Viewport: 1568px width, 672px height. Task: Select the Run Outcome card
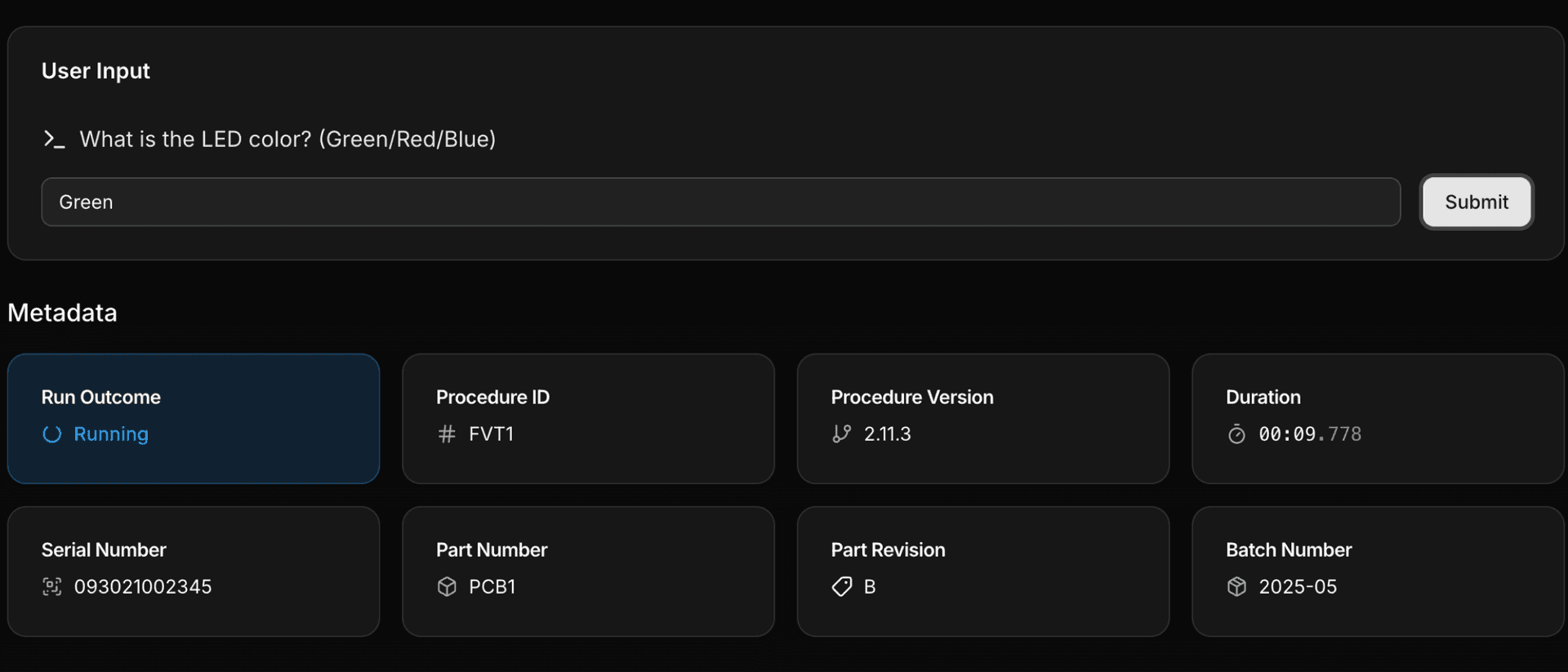(x=194, y=418)
